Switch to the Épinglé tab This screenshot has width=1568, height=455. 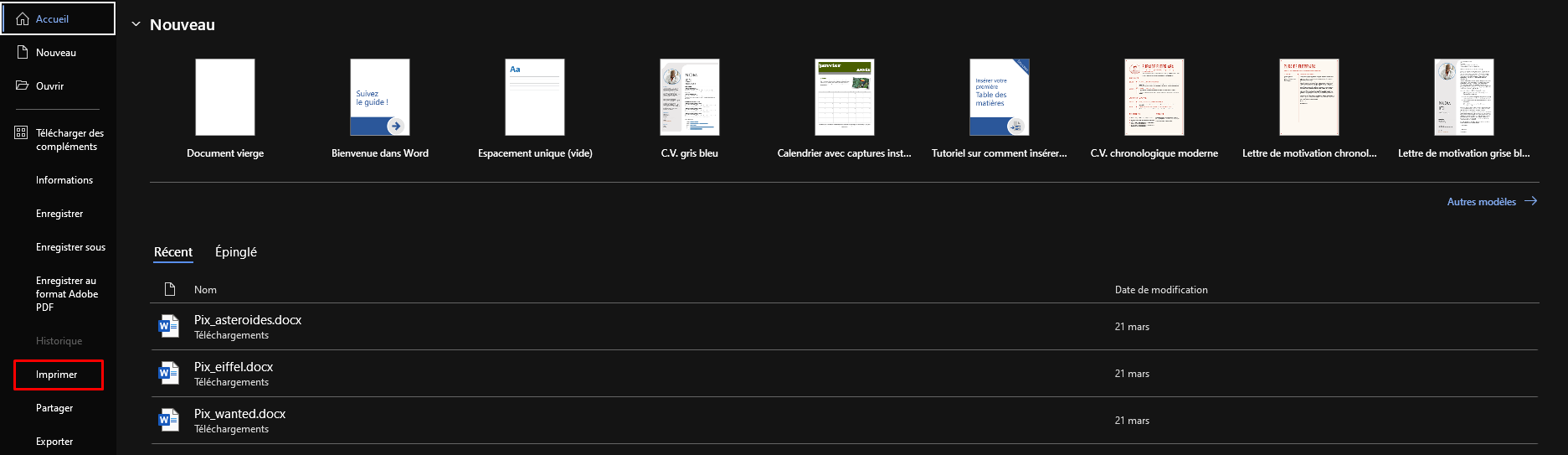[236, 251]
